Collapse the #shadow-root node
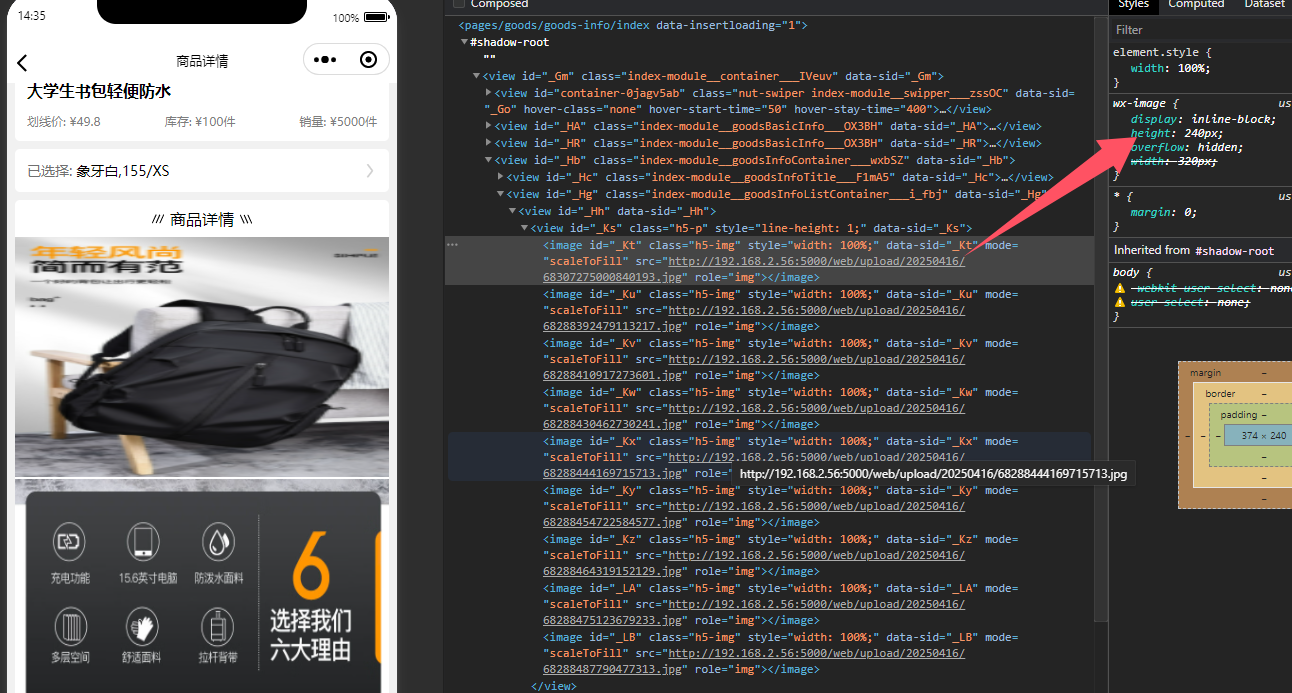1292x693 pixels. pos(464,42)
